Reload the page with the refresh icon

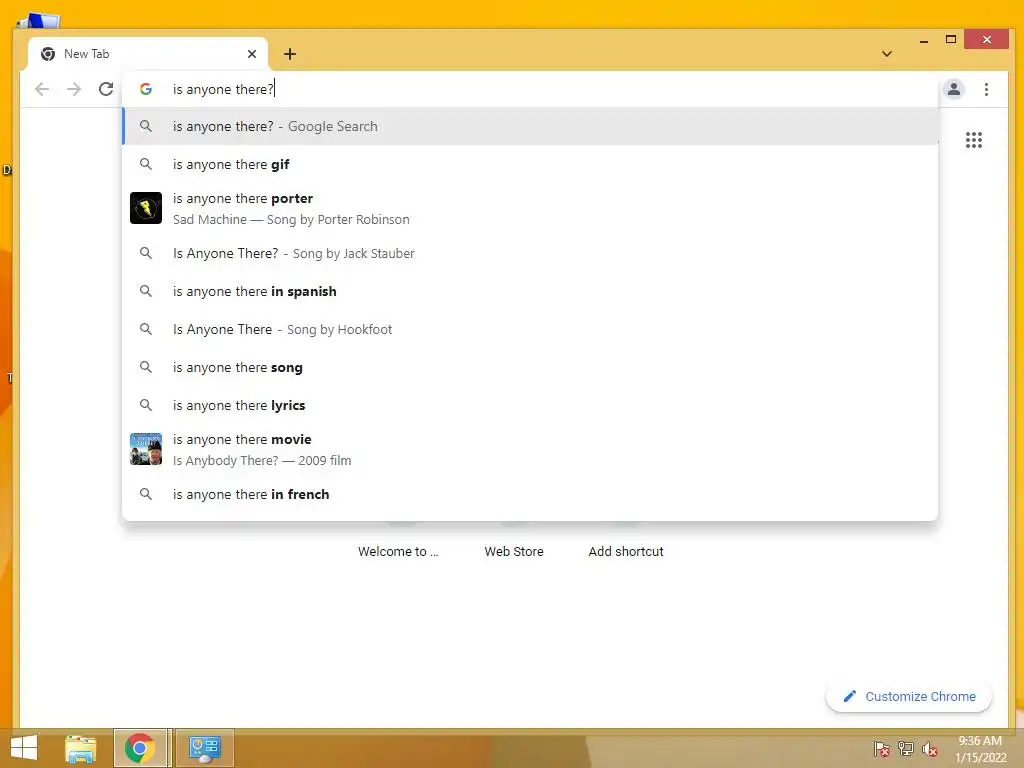click(x=106, y=89)
